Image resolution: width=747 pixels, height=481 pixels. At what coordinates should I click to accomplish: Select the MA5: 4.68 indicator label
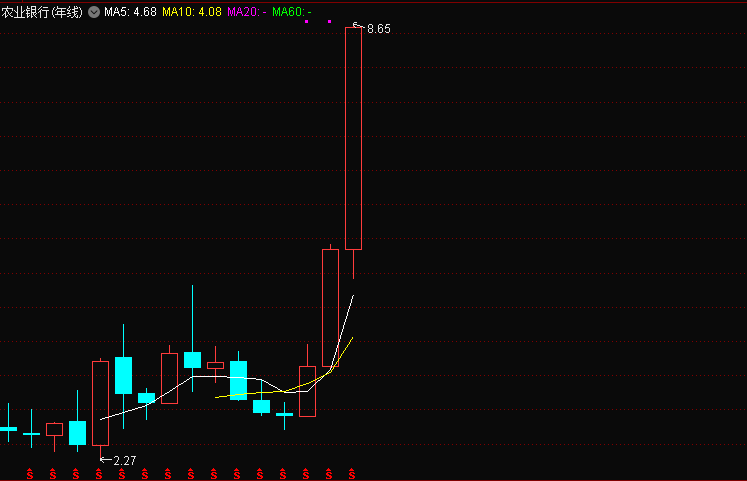point(129,12)
